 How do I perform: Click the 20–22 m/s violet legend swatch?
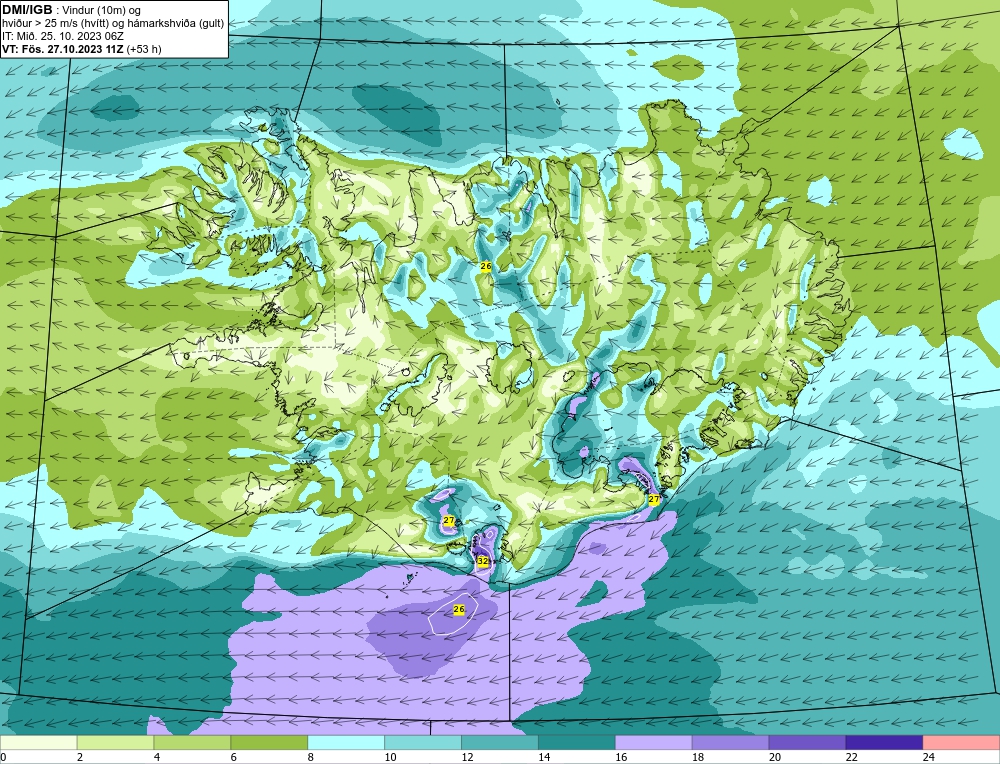pos(807,742)
